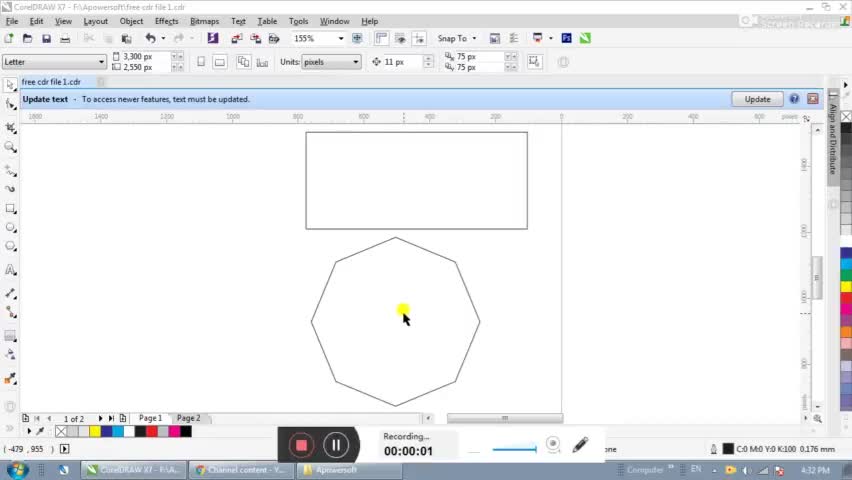Select the Zoom tool in the toolbox
This screenshot has height=480, width=852.
11,147
